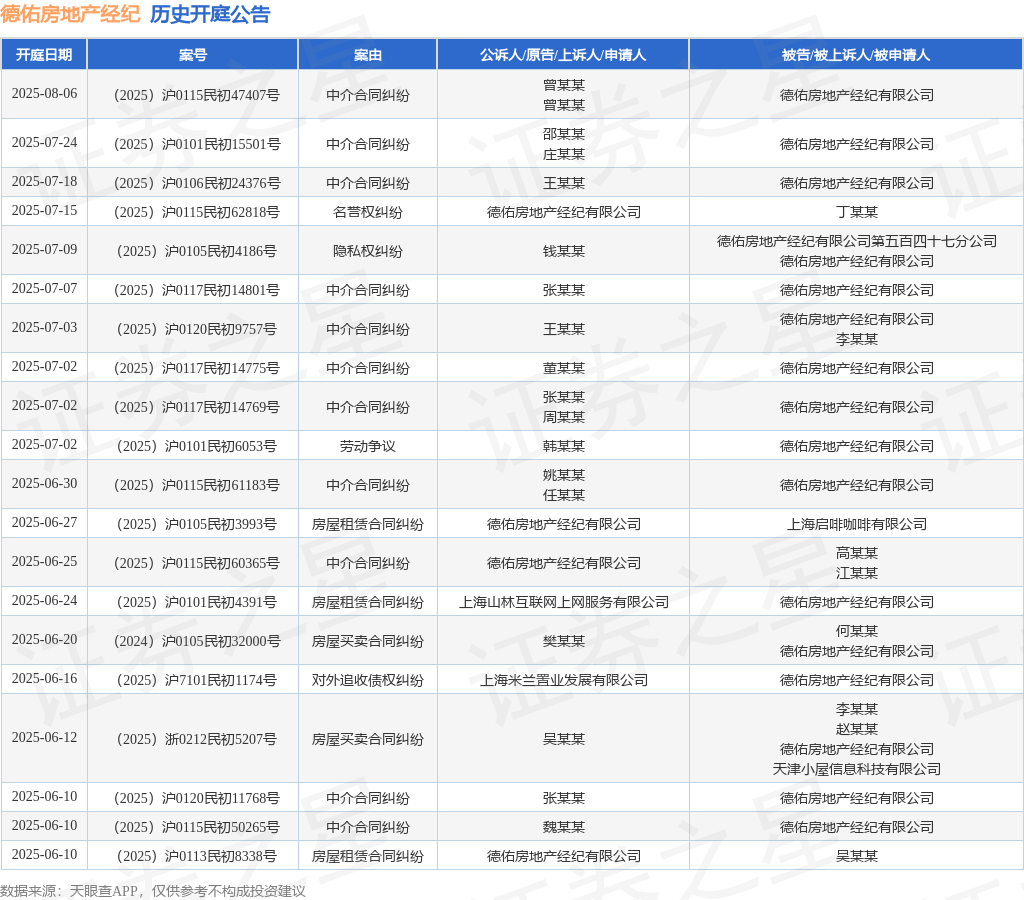Click defendant cell 吴某某 in last row
This screenshot has height=900, width=1024.
point(857,856)
